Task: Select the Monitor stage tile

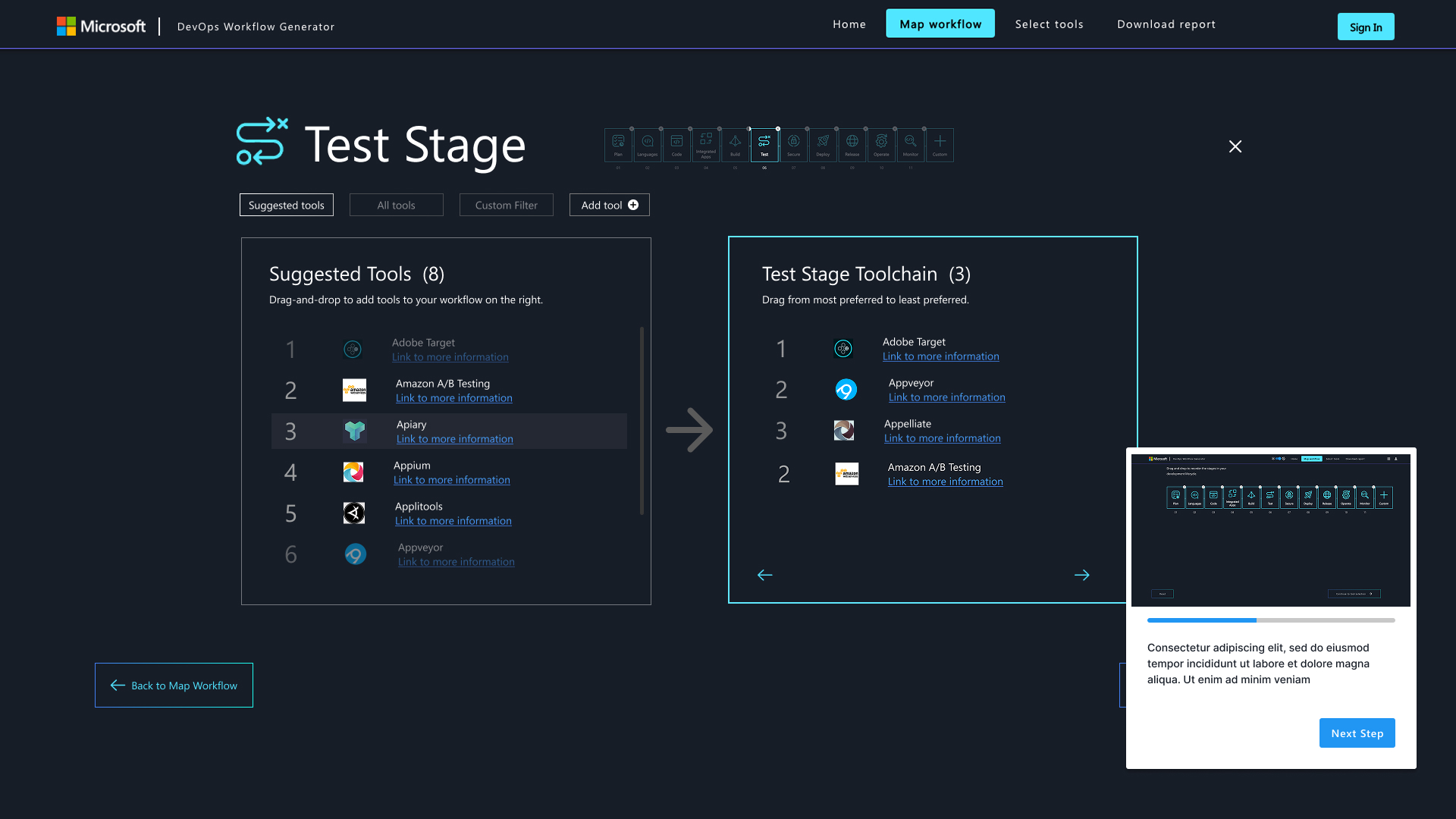Action: (911, 145)
